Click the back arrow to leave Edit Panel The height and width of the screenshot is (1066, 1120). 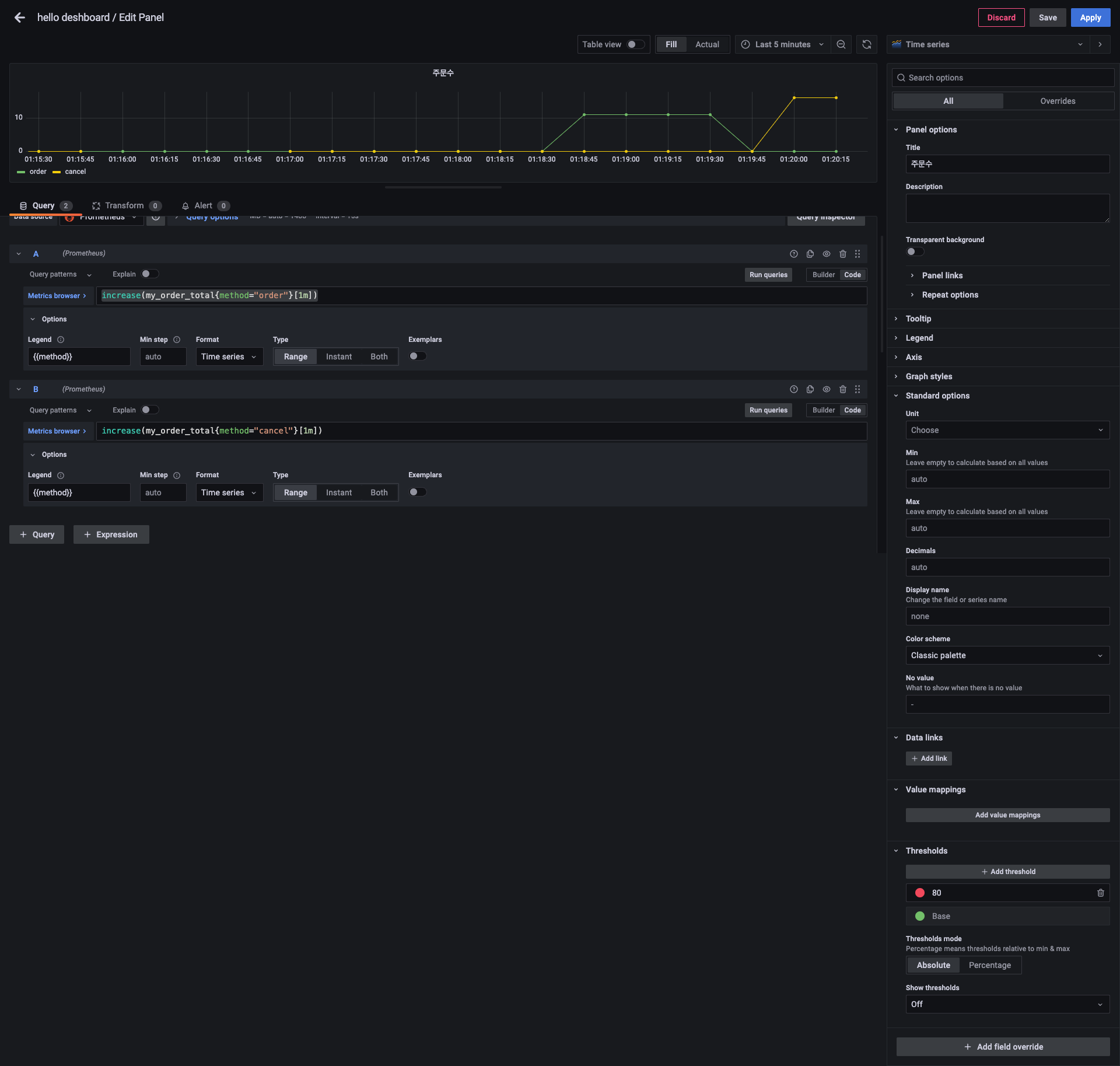tap(19, 18)
